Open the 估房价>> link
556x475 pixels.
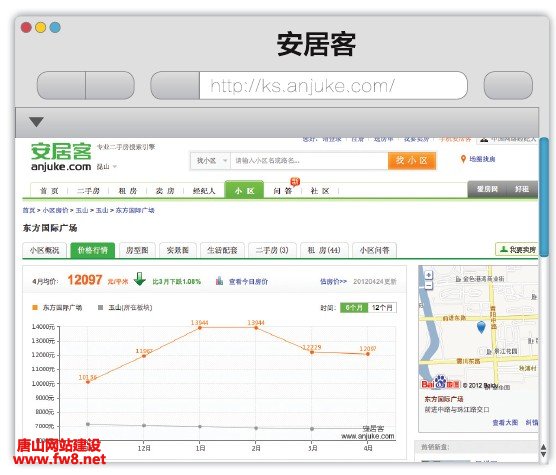pos(333,281)
